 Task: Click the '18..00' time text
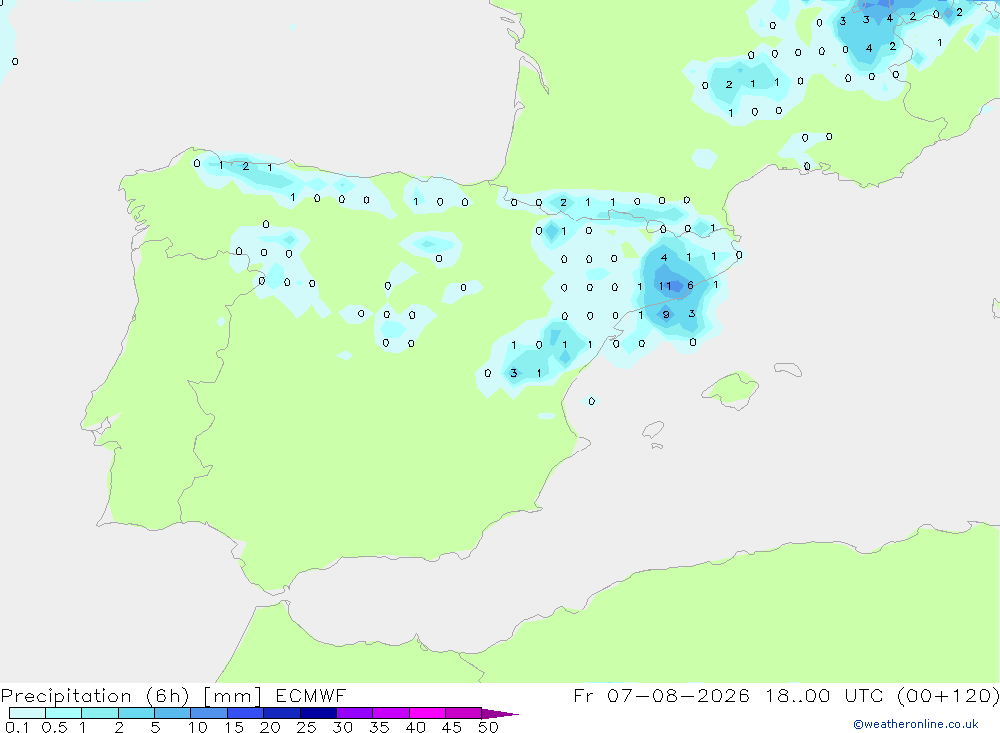pos(797,696)
